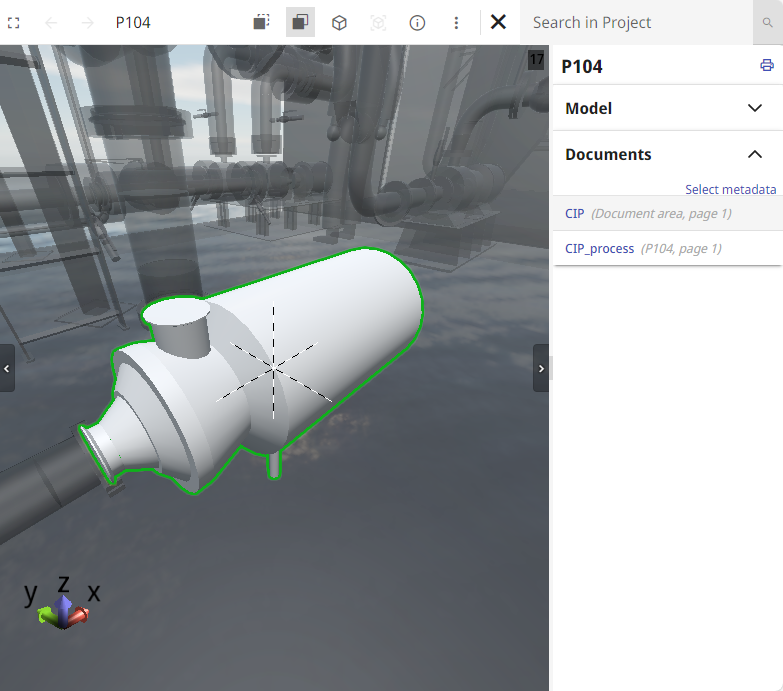The image size is (783, 691).
Task: Open the info icon in toolbar
Action: 418,22
